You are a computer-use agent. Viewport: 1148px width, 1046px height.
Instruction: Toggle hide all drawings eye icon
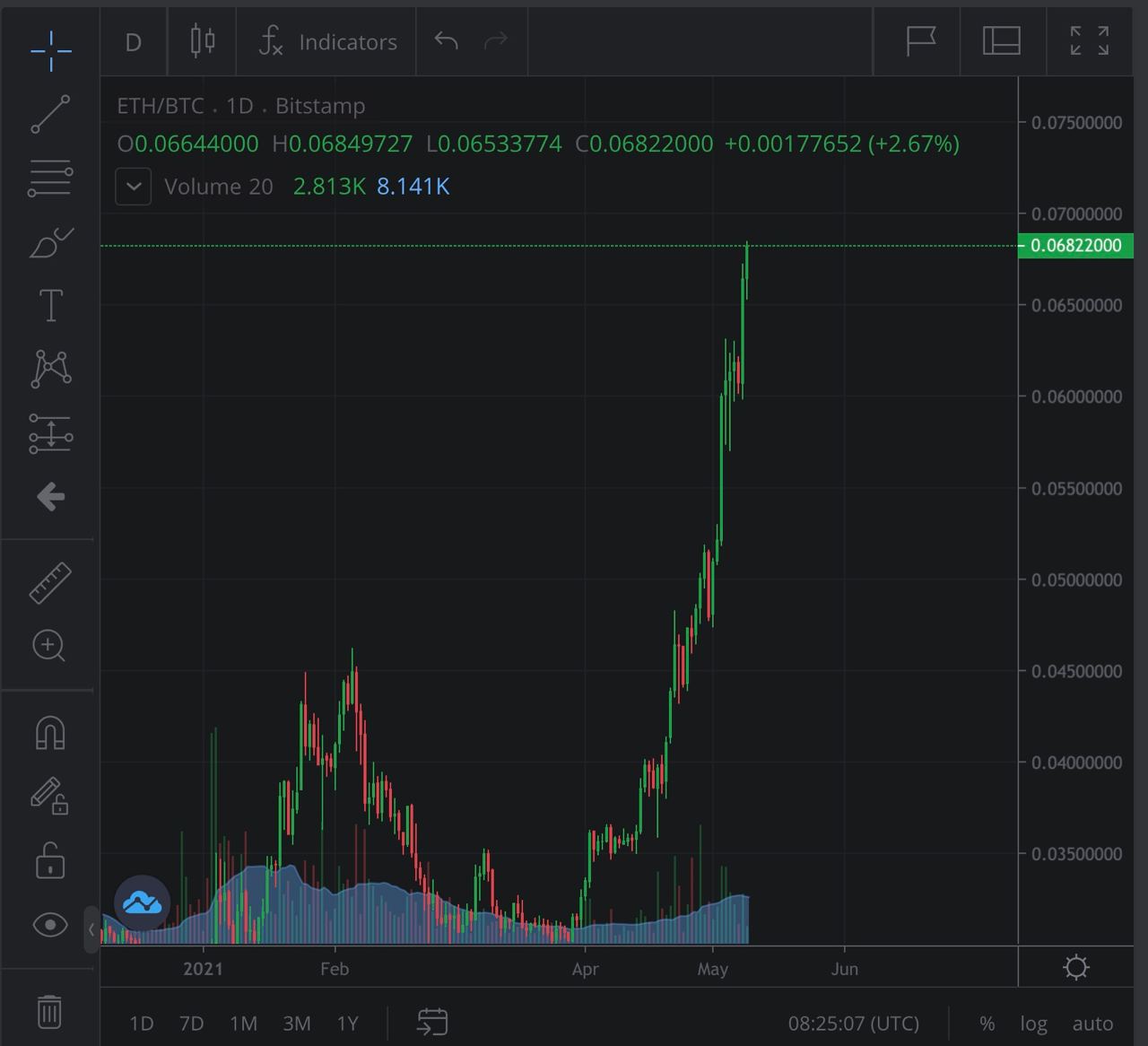50,924
